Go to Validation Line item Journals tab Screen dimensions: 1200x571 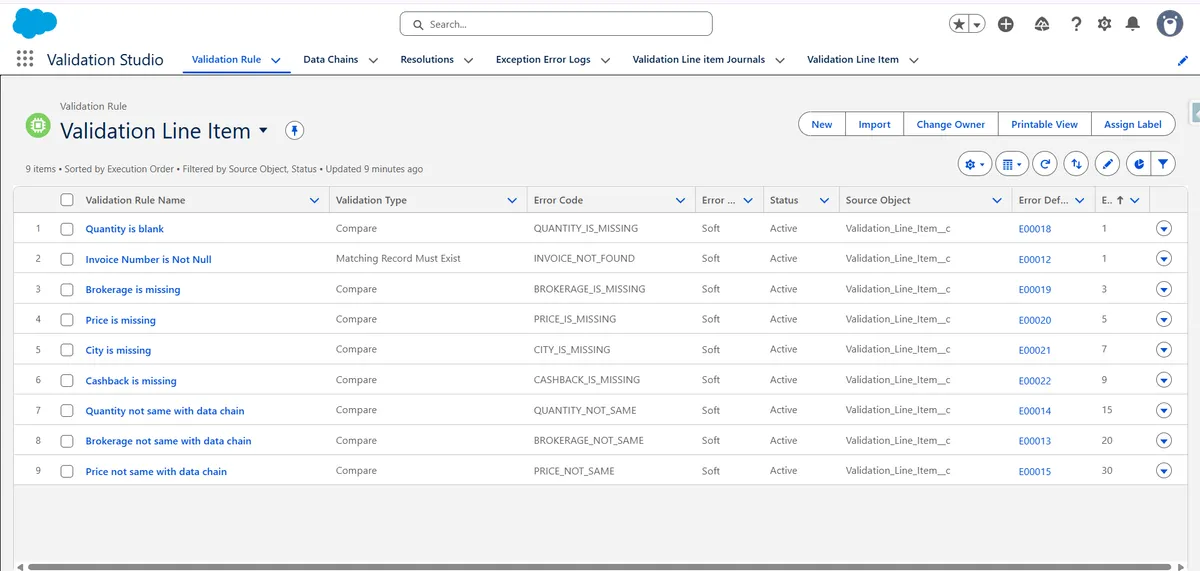(x=699, y=60)
